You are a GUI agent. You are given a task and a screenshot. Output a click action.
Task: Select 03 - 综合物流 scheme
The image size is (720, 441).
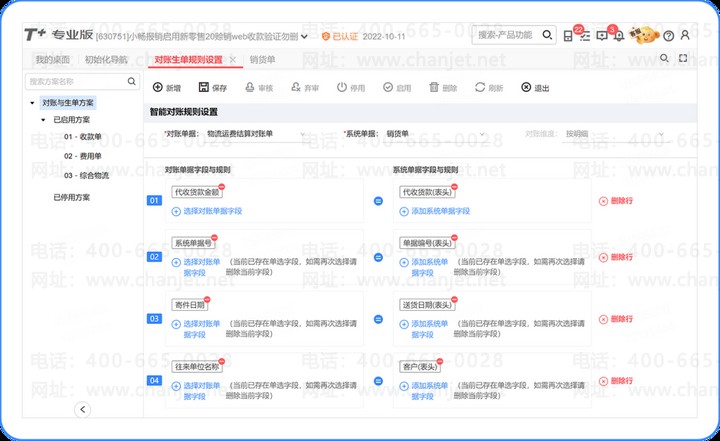tap(86, 175)
